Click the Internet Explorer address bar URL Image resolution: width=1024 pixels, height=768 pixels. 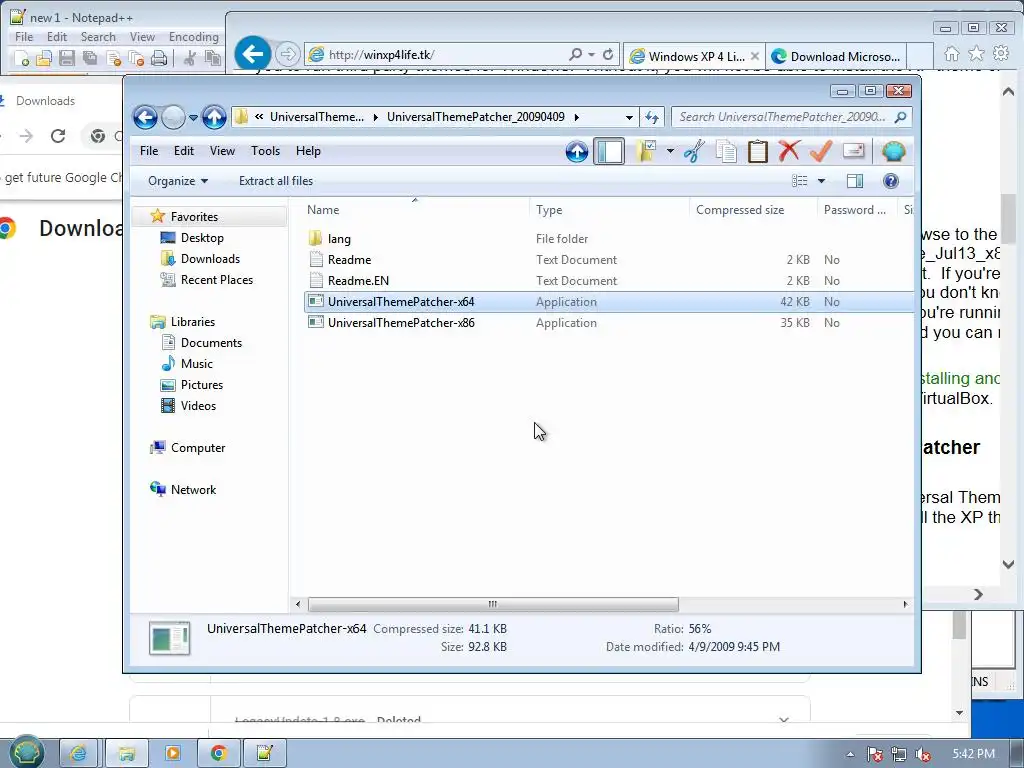(x=381, y=55)
